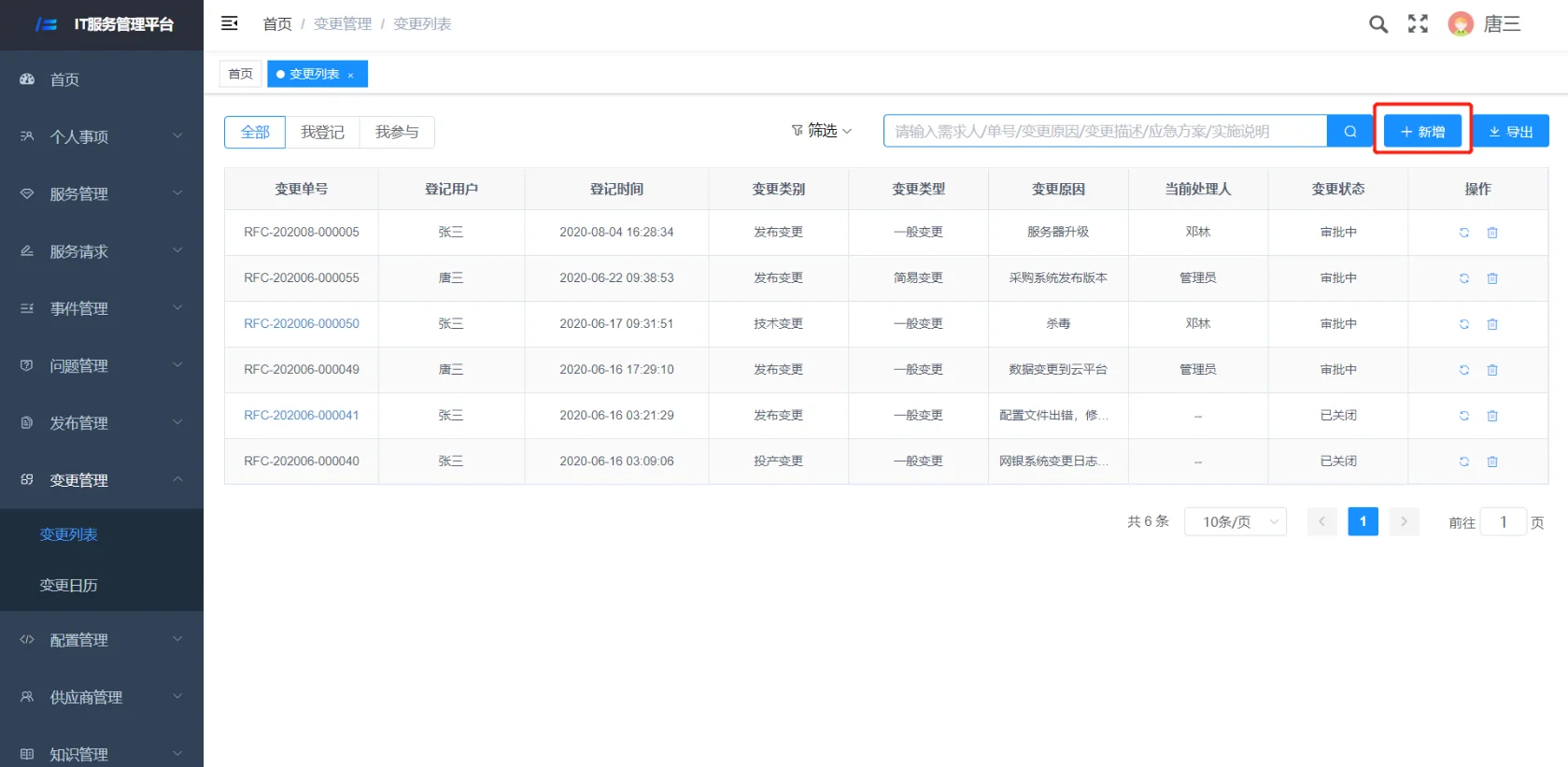
Task: Click the go-to page number field
Action: [1504, 521]
